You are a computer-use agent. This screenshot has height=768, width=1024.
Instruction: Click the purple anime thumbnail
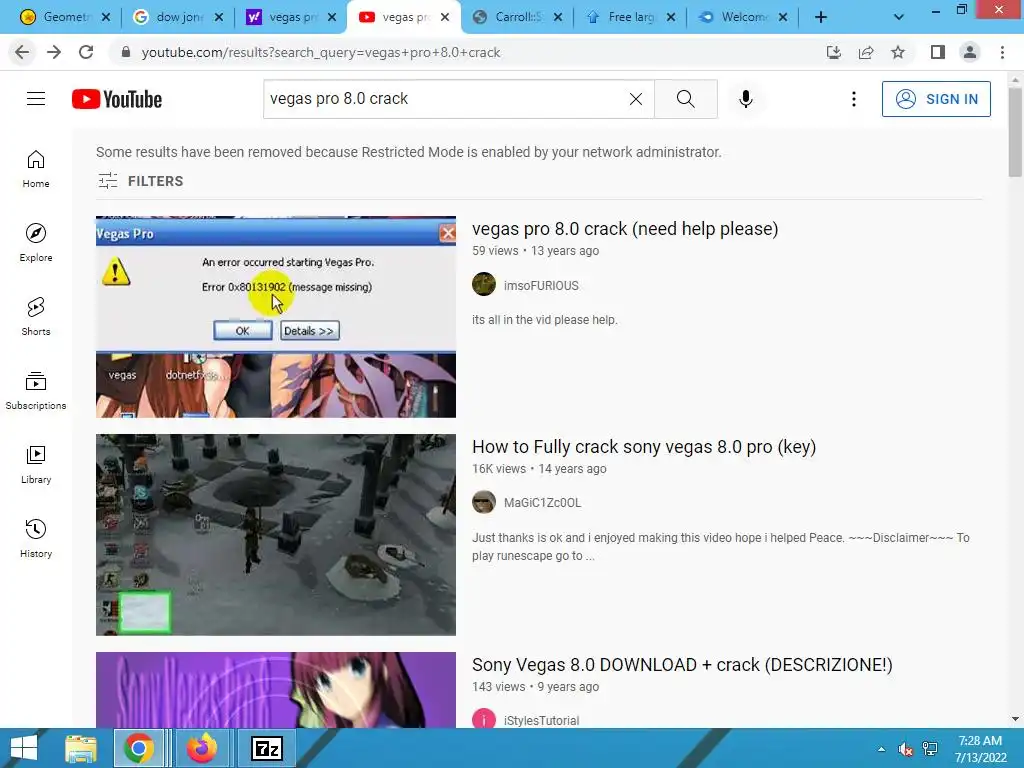point(276,690)
